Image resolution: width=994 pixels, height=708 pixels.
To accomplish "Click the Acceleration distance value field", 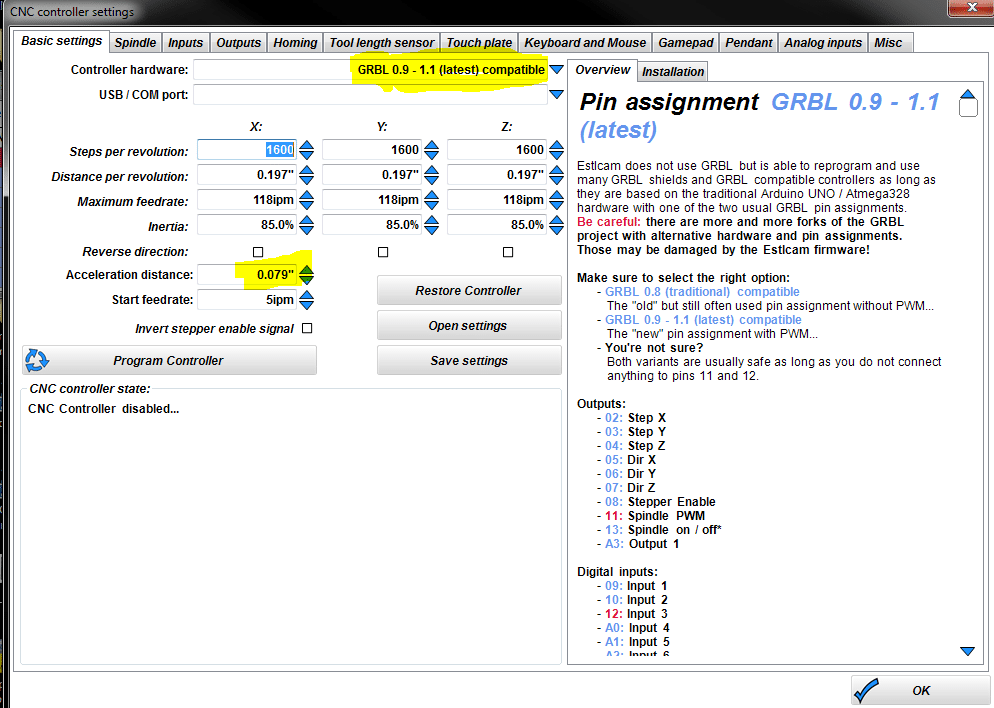I will [247, 274].
